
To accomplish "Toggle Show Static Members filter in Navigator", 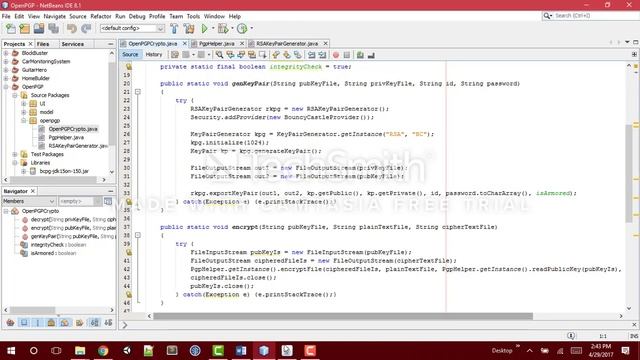I will point(38,322).
